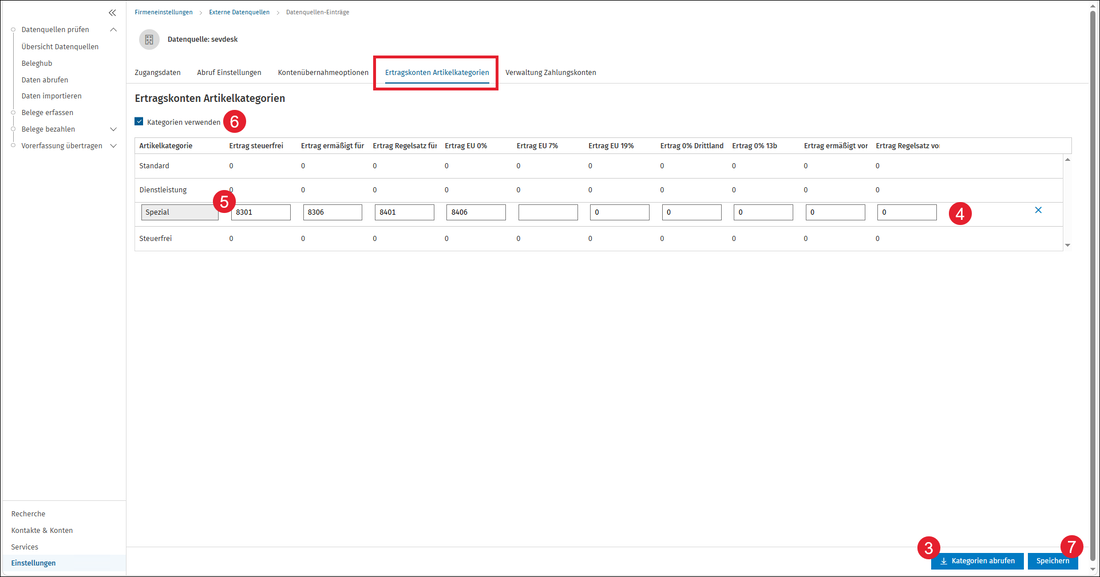Select the Ertragskonten Artikelkategorien tab

click(437, 72)
